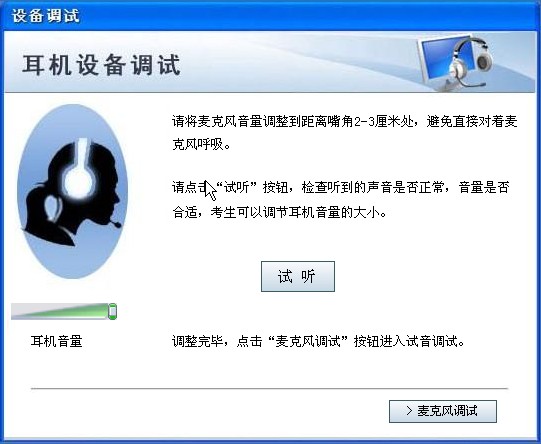This screenshot has width=541, height=444.
Task: Click the 试听 button
Action: 298,276
